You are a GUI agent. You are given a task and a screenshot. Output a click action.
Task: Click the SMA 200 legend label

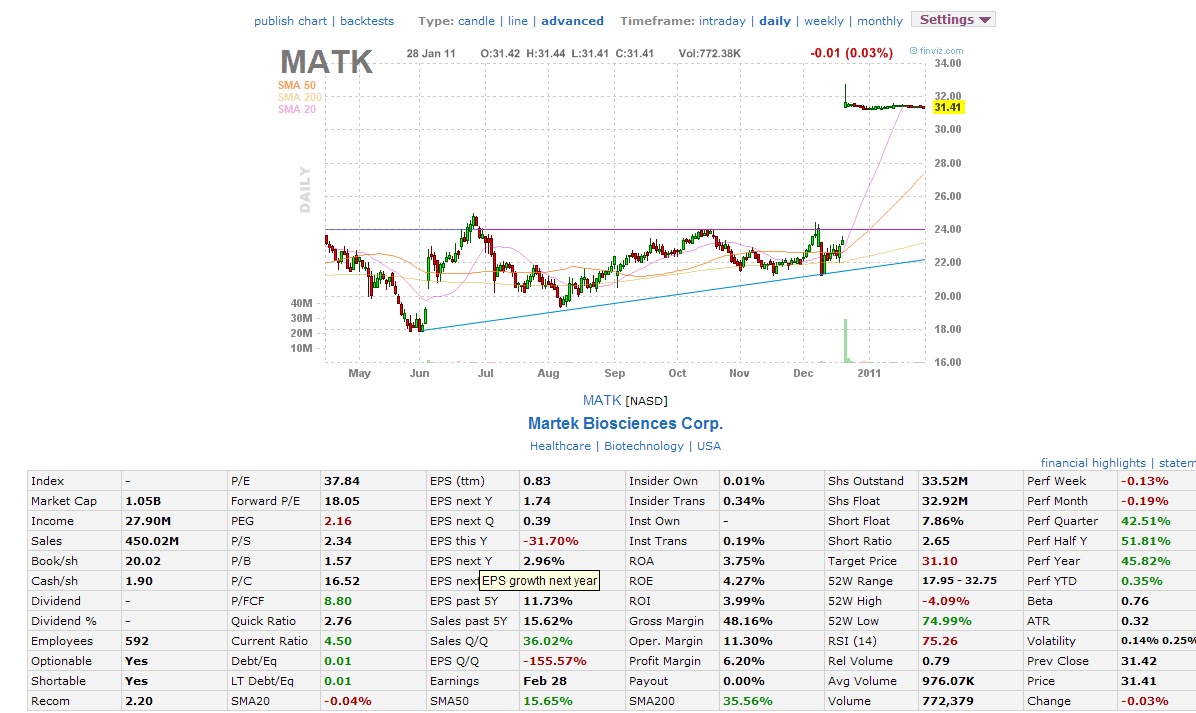300,98
